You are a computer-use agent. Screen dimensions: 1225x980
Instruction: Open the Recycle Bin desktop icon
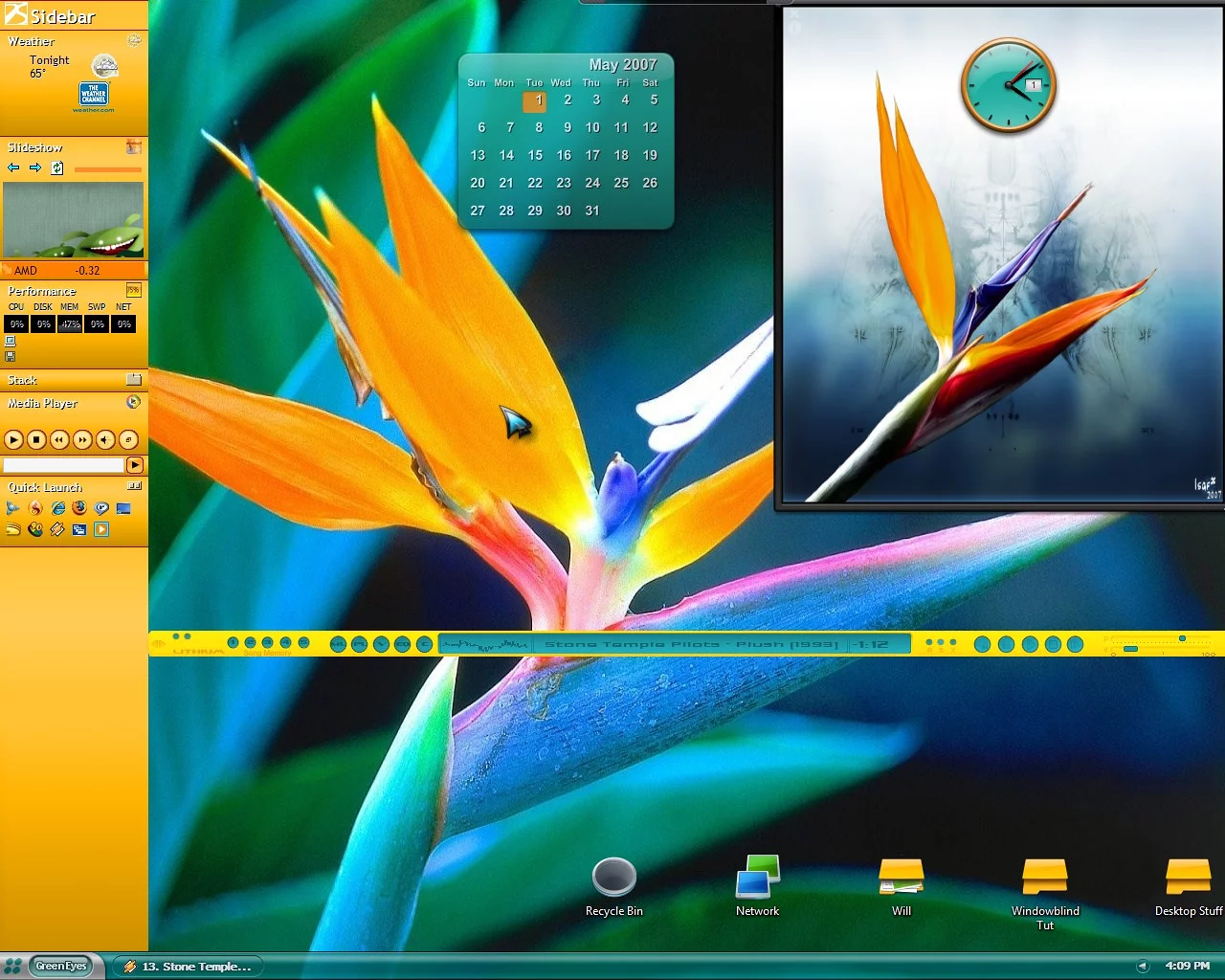coord(613,877)
